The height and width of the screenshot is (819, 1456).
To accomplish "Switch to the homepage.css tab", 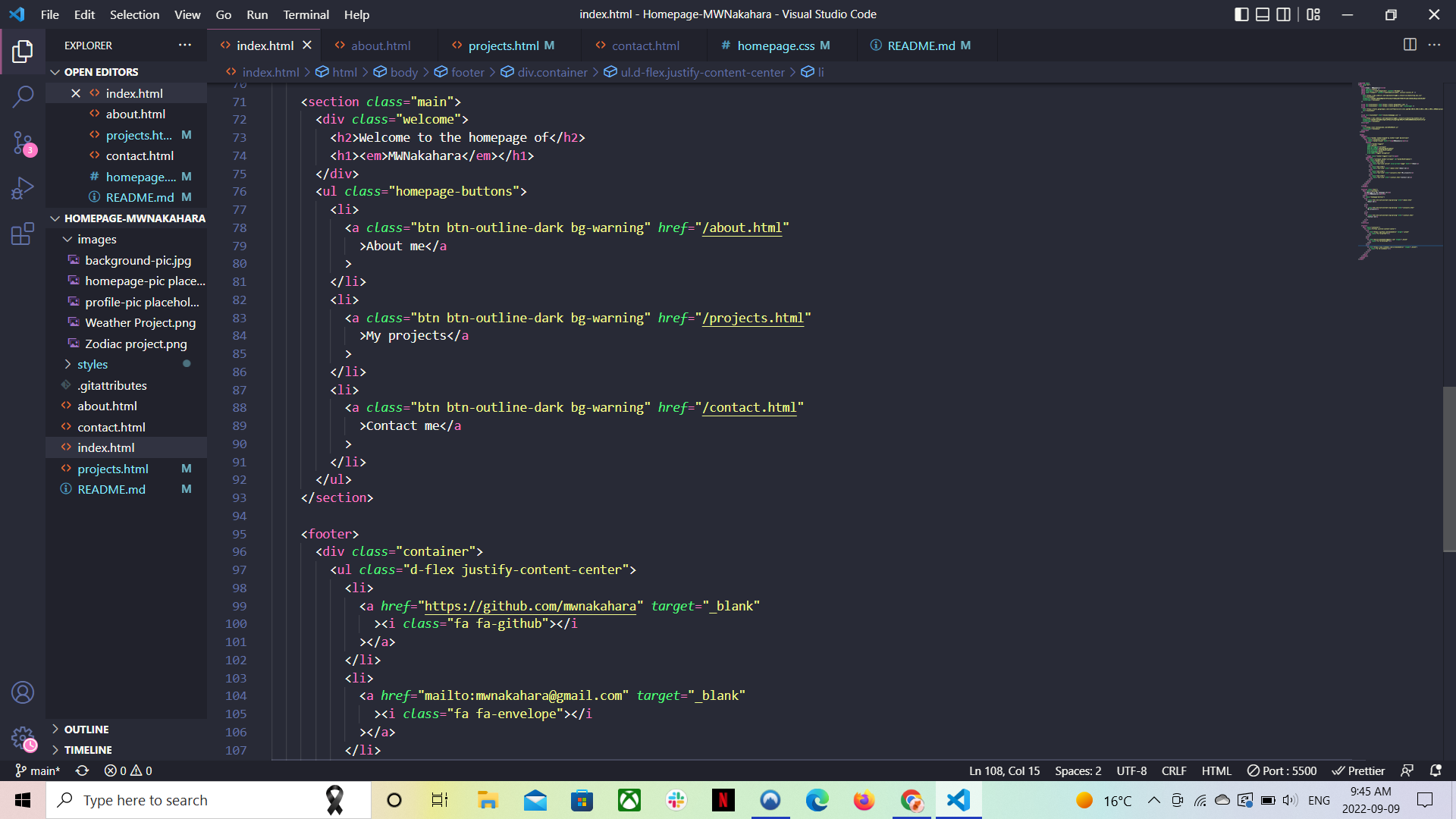I will click(x=783, y=45).
